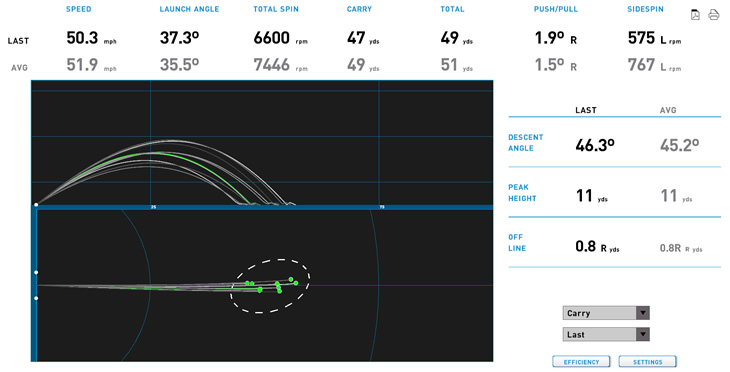Select the CARRY column header

[x=359, y=9]
